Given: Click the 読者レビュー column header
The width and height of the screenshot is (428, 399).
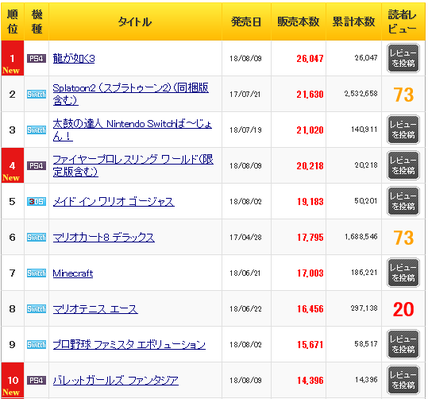Looking at the screenshot, I should (403, 22).
